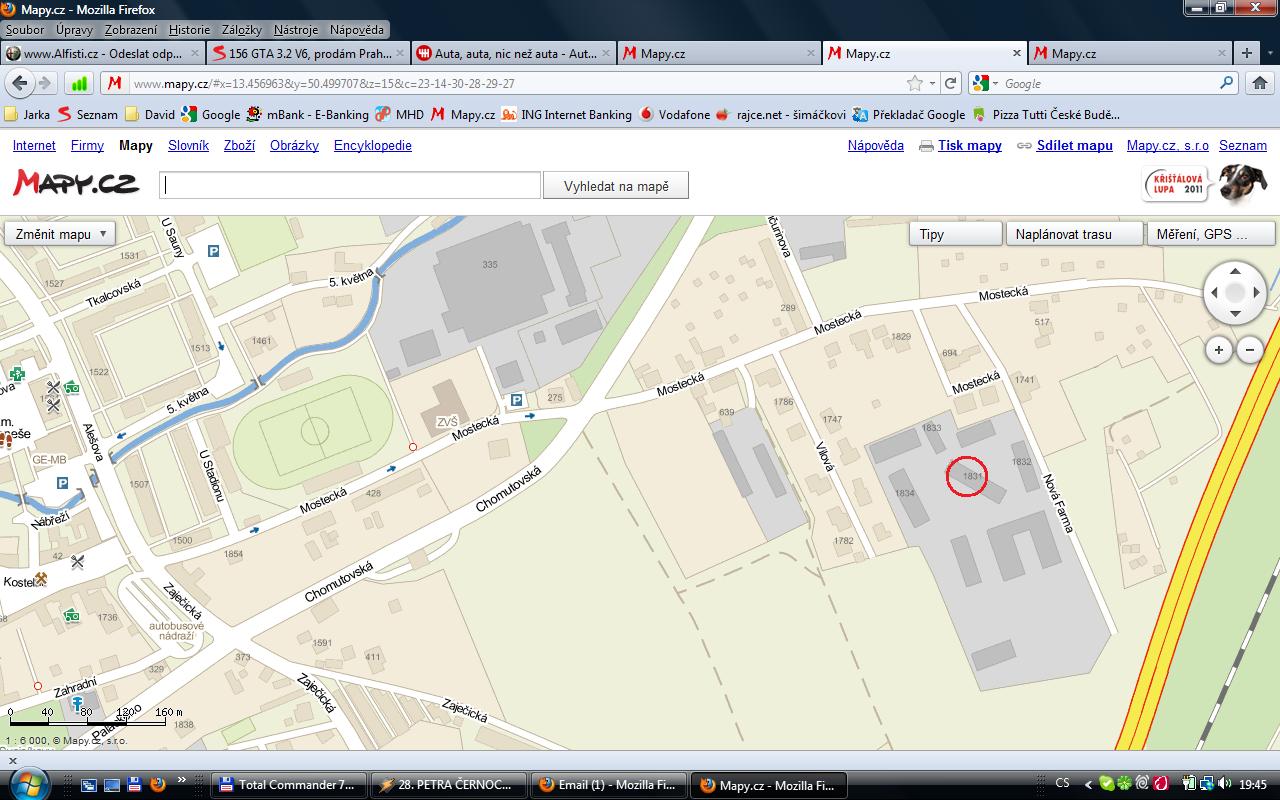Viewport: 1280px width, 800px height.
Task: Open the Sdílet mapu link
Action: [x=1074, y=145]
